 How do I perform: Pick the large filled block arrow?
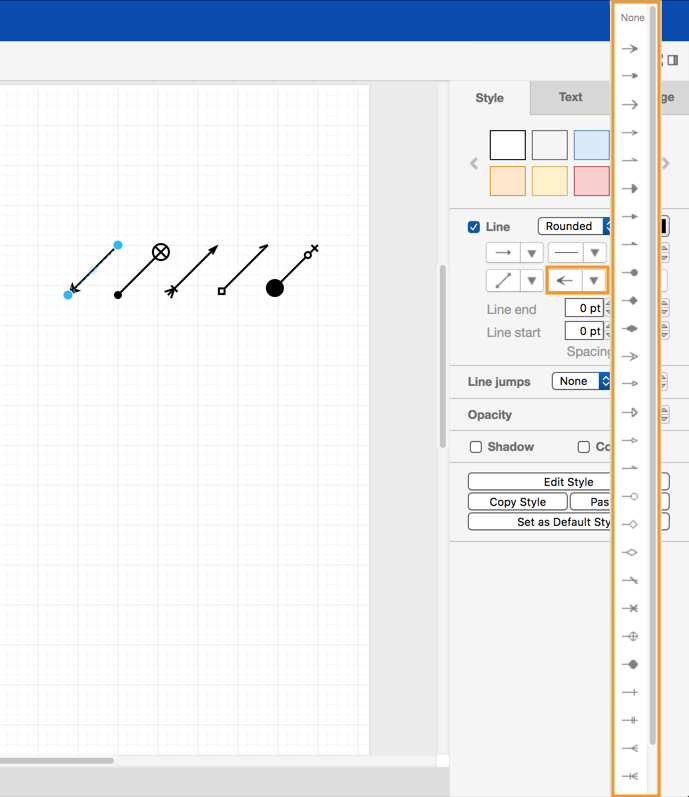point(631,189)
